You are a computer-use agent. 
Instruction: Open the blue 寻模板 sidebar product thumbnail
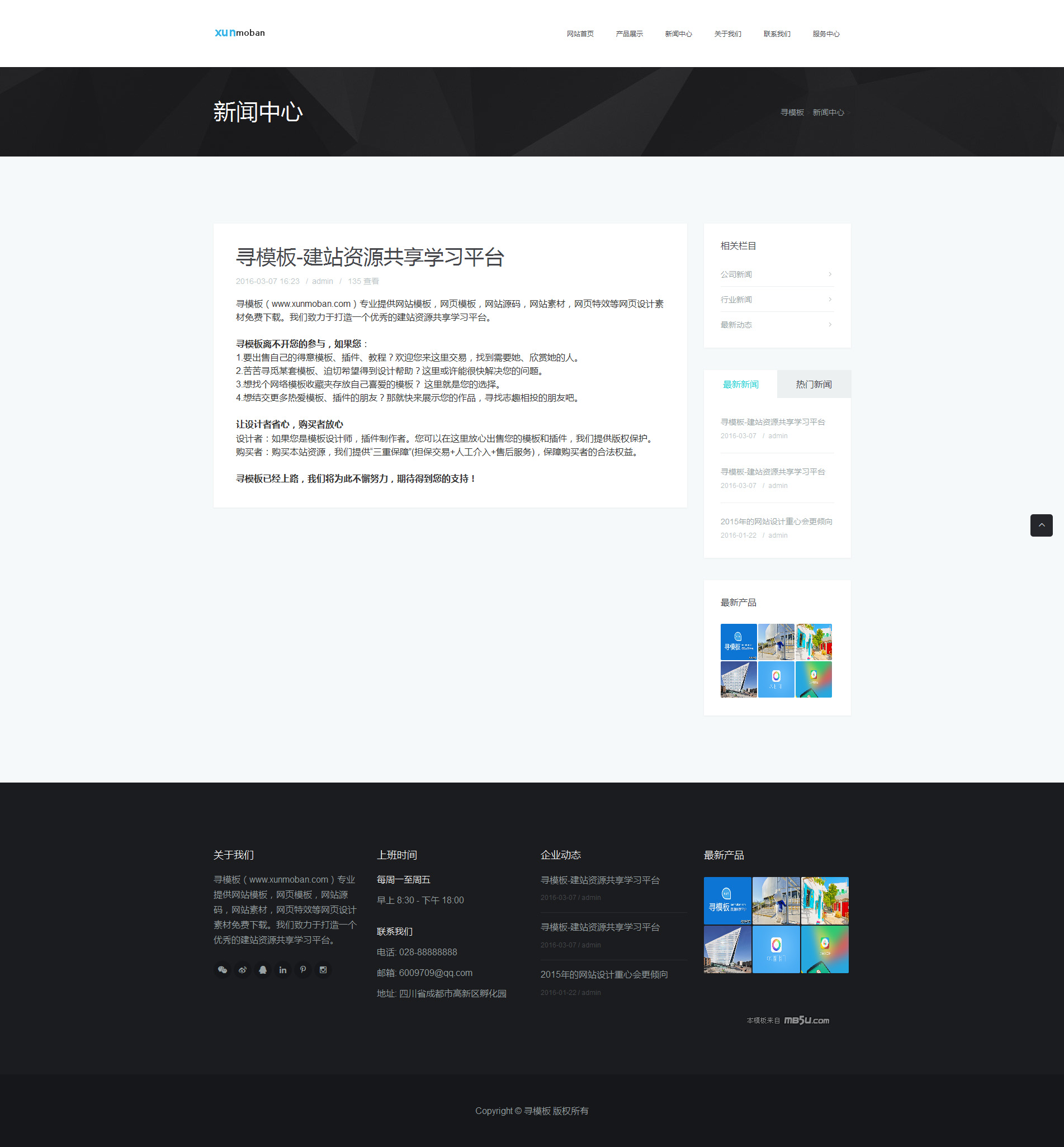tap(738, 642)
